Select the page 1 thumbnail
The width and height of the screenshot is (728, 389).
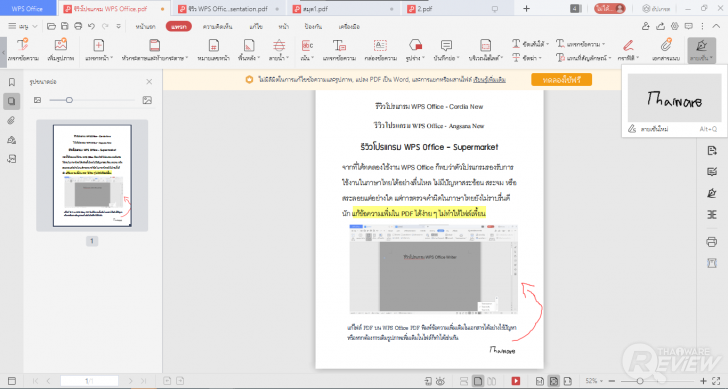pos(92,175)
